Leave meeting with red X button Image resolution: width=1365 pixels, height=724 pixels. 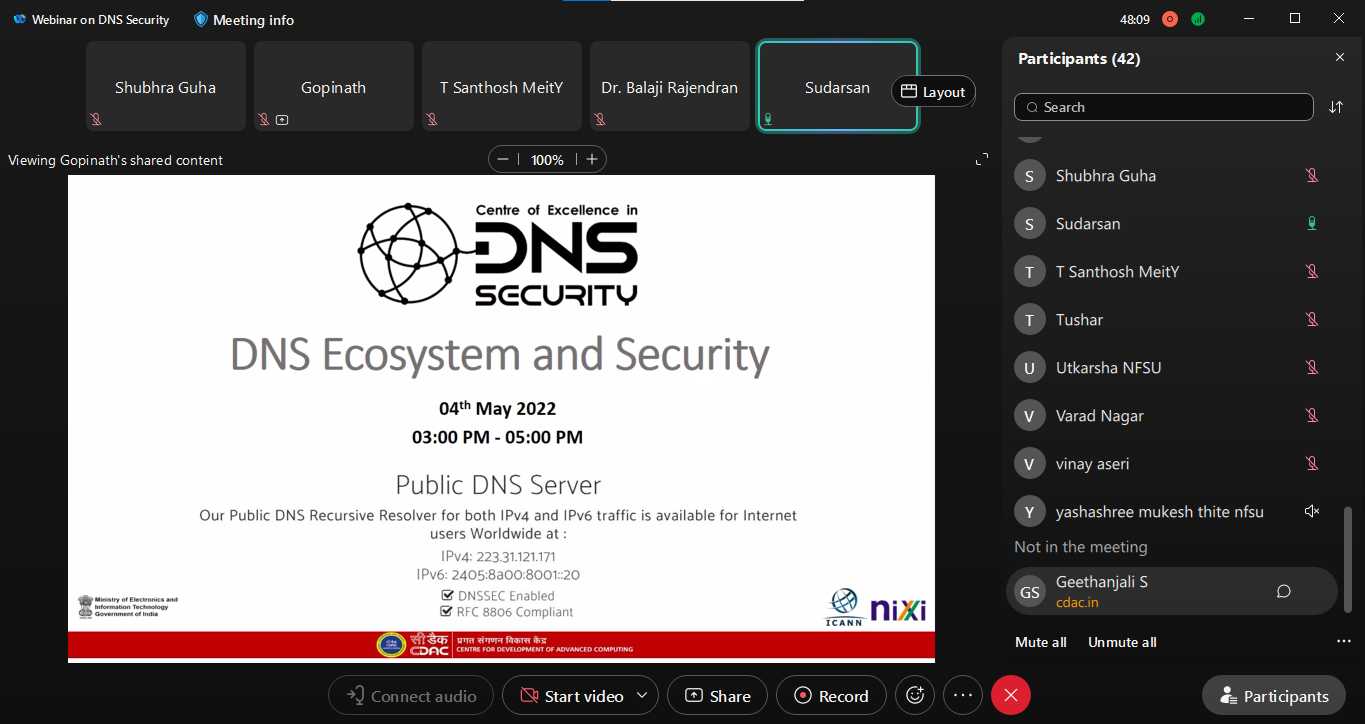(x=1011, y=696)
